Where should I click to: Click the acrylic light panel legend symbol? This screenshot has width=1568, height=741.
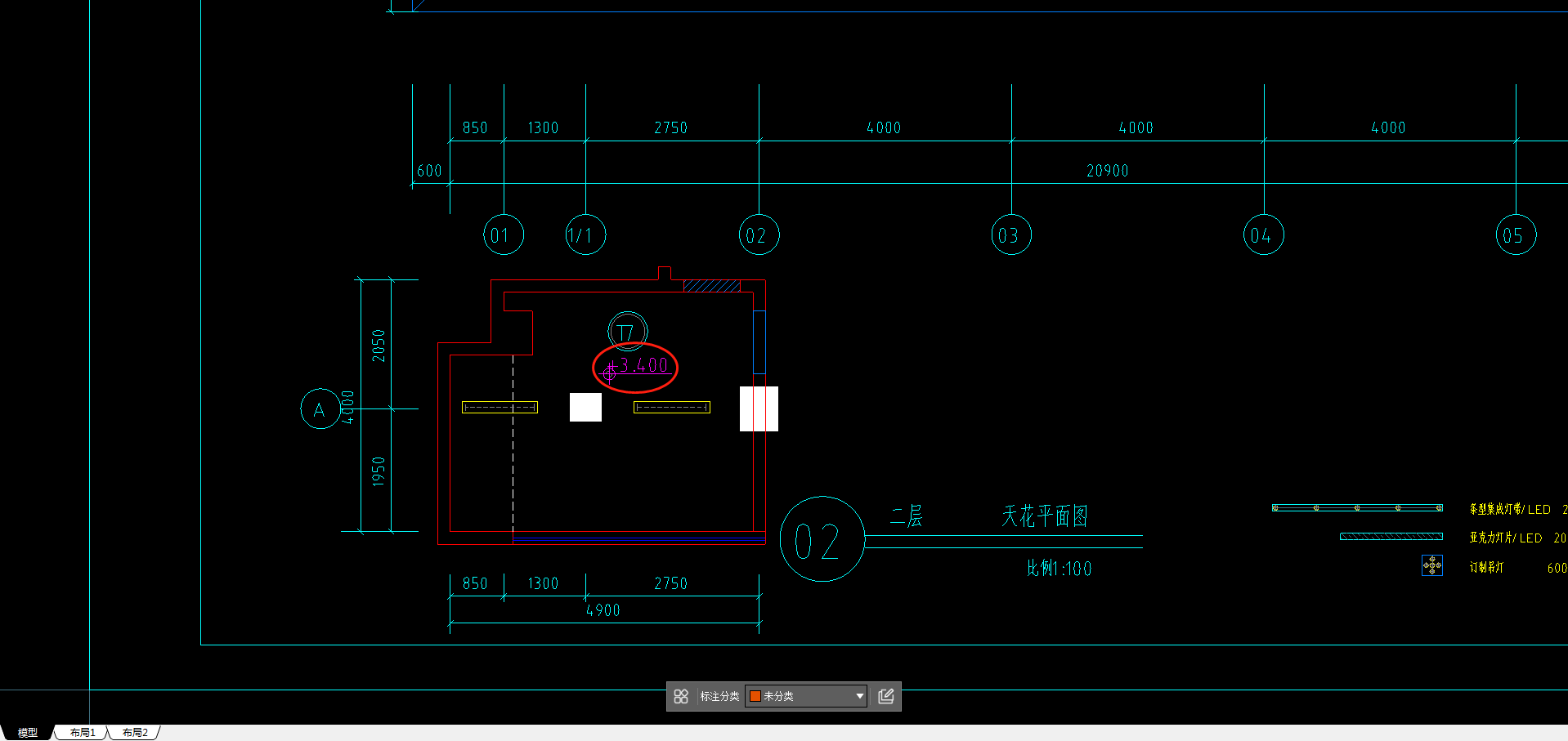[1391, 537]
